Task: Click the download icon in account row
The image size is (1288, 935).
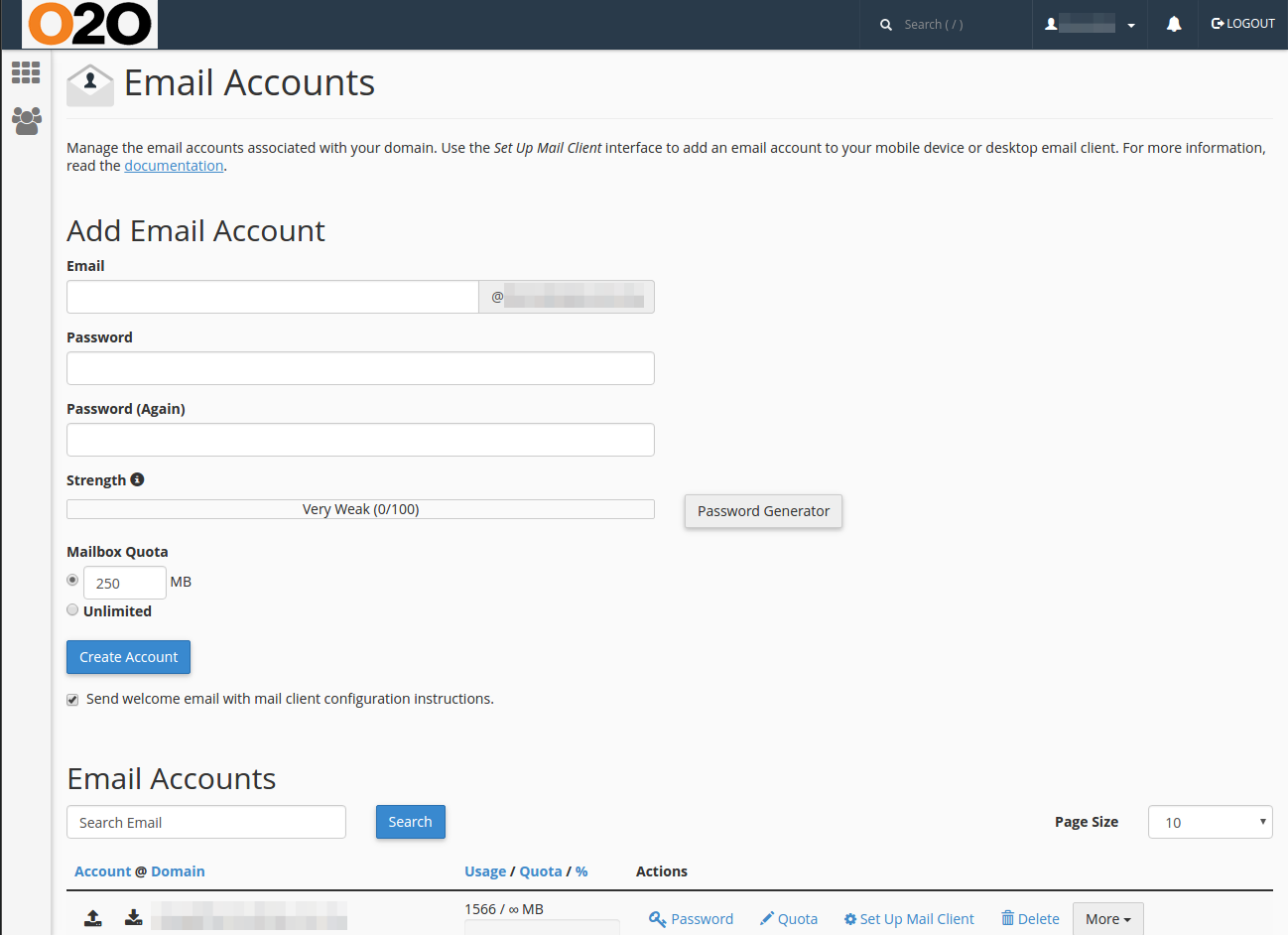Action: pyautogui.click(x=133, y=917)
